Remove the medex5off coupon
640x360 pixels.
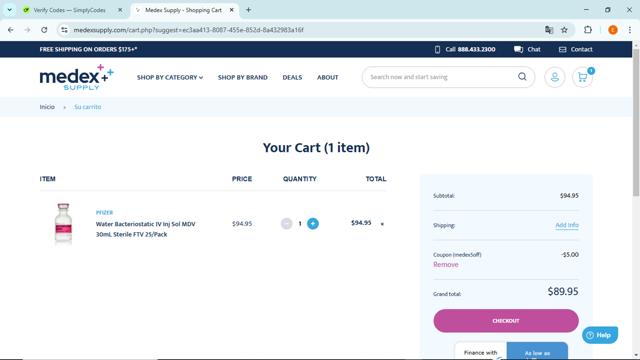point(446,264)
